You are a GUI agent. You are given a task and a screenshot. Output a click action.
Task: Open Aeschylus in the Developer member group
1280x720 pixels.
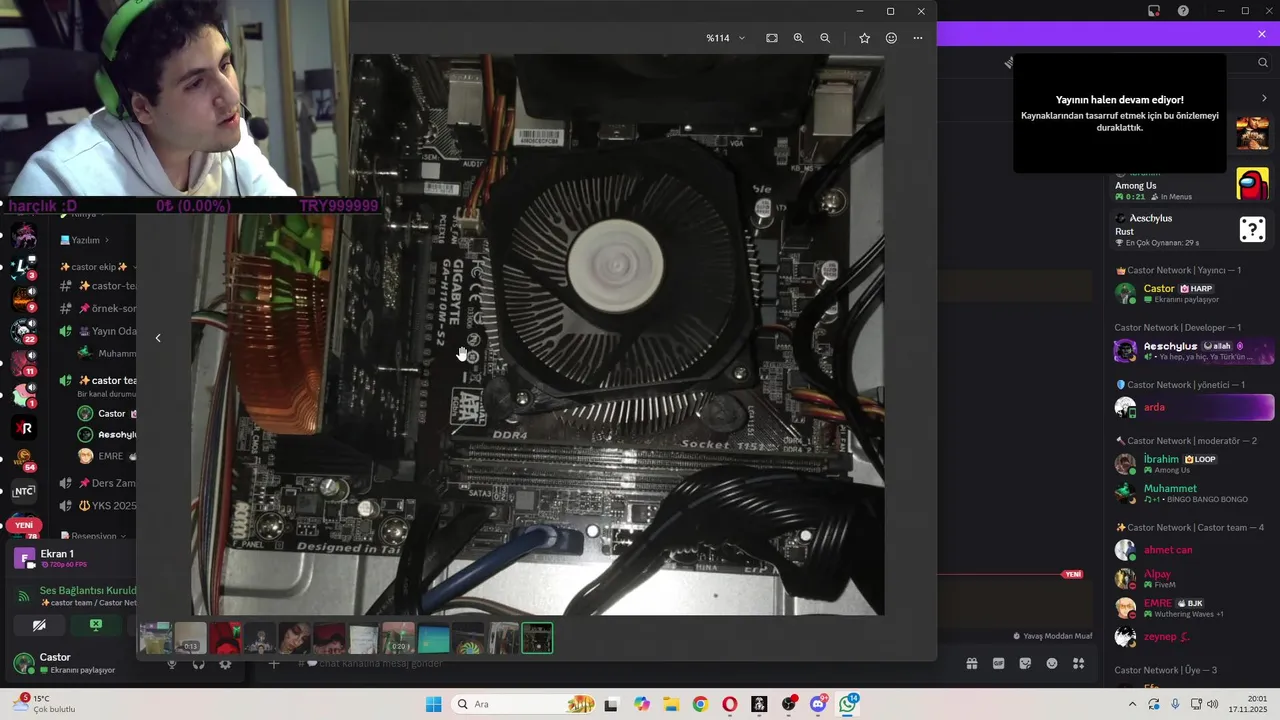(1192, 350)
